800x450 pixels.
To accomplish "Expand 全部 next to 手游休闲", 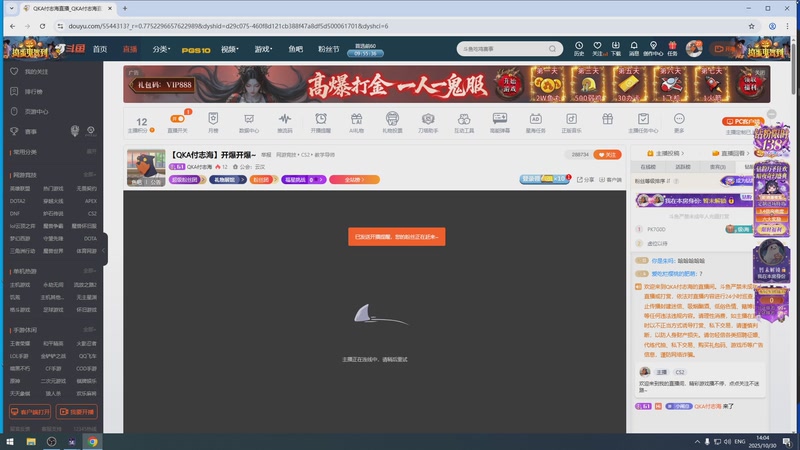I will coord(90,330).
